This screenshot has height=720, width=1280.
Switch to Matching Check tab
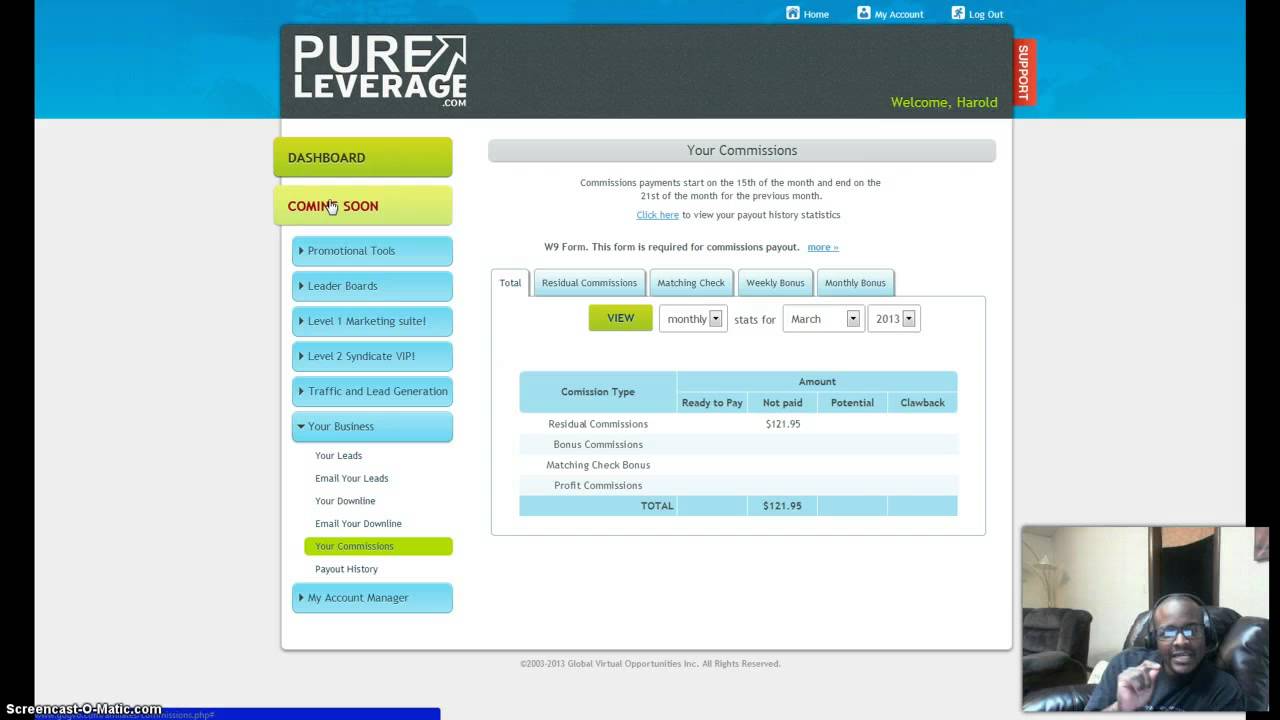point(691,283)
